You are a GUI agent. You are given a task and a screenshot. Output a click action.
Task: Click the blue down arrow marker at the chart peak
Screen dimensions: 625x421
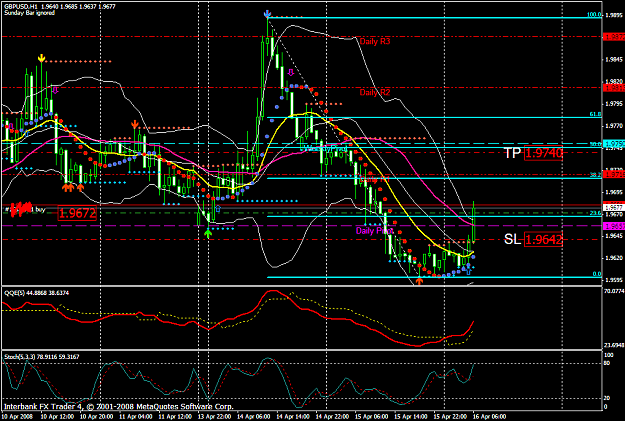(x=267, y=14)
